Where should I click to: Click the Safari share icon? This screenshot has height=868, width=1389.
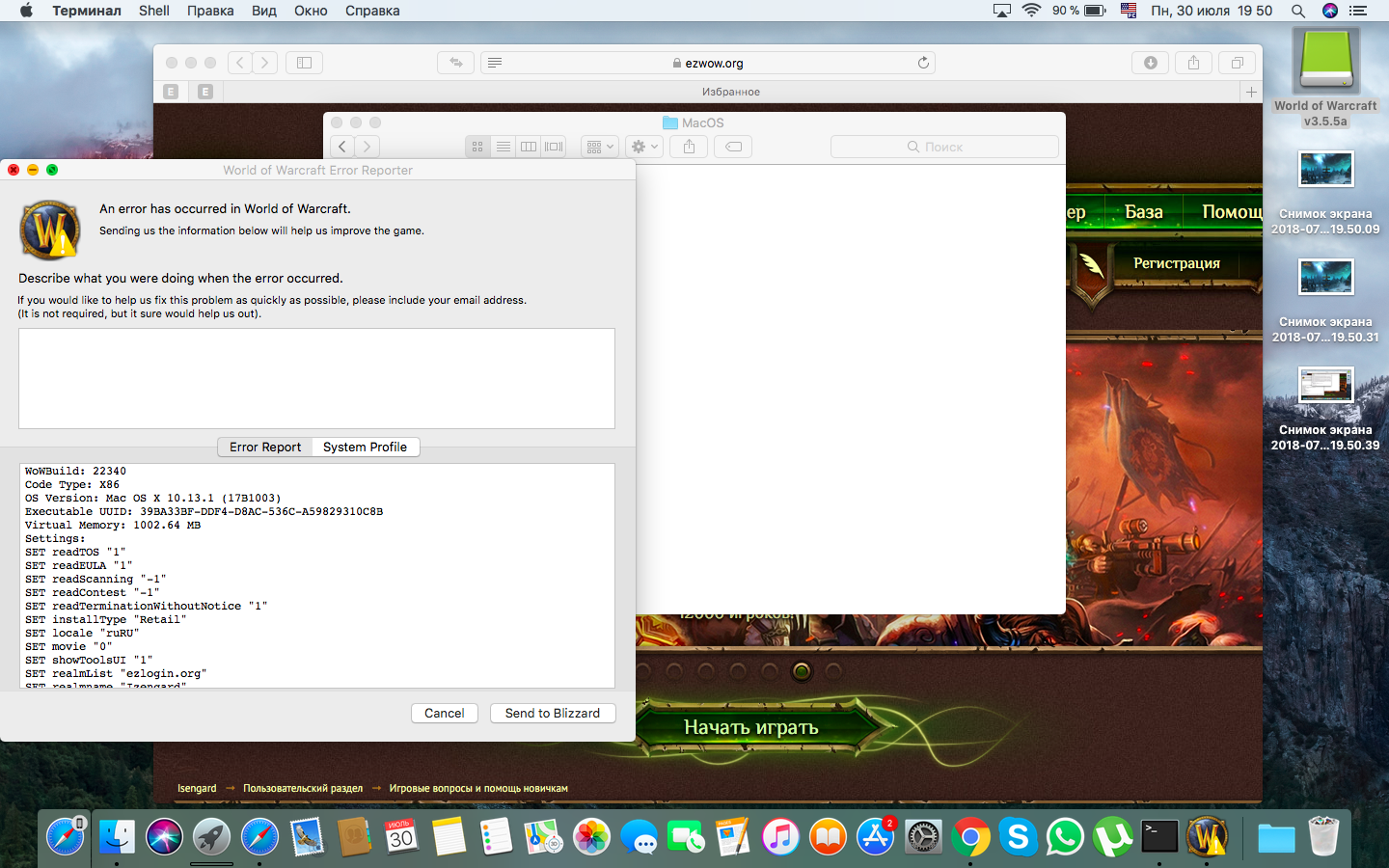click(x=1193, y=63)
